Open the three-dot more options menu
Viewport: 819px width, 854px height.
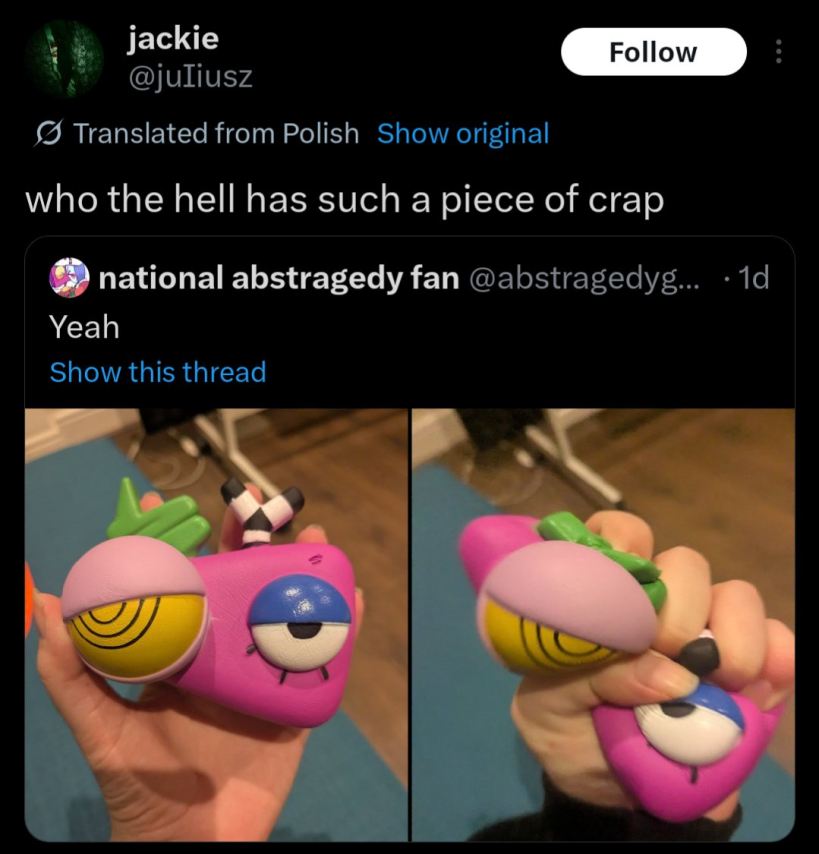[x=778, y=52]
